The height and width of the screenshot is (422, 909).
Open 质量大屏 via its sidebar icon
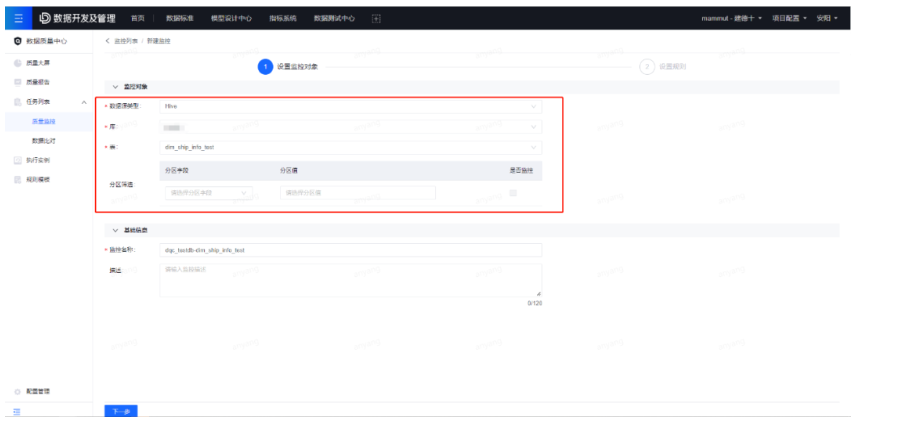pyautogui.click(x=17, y=63)
